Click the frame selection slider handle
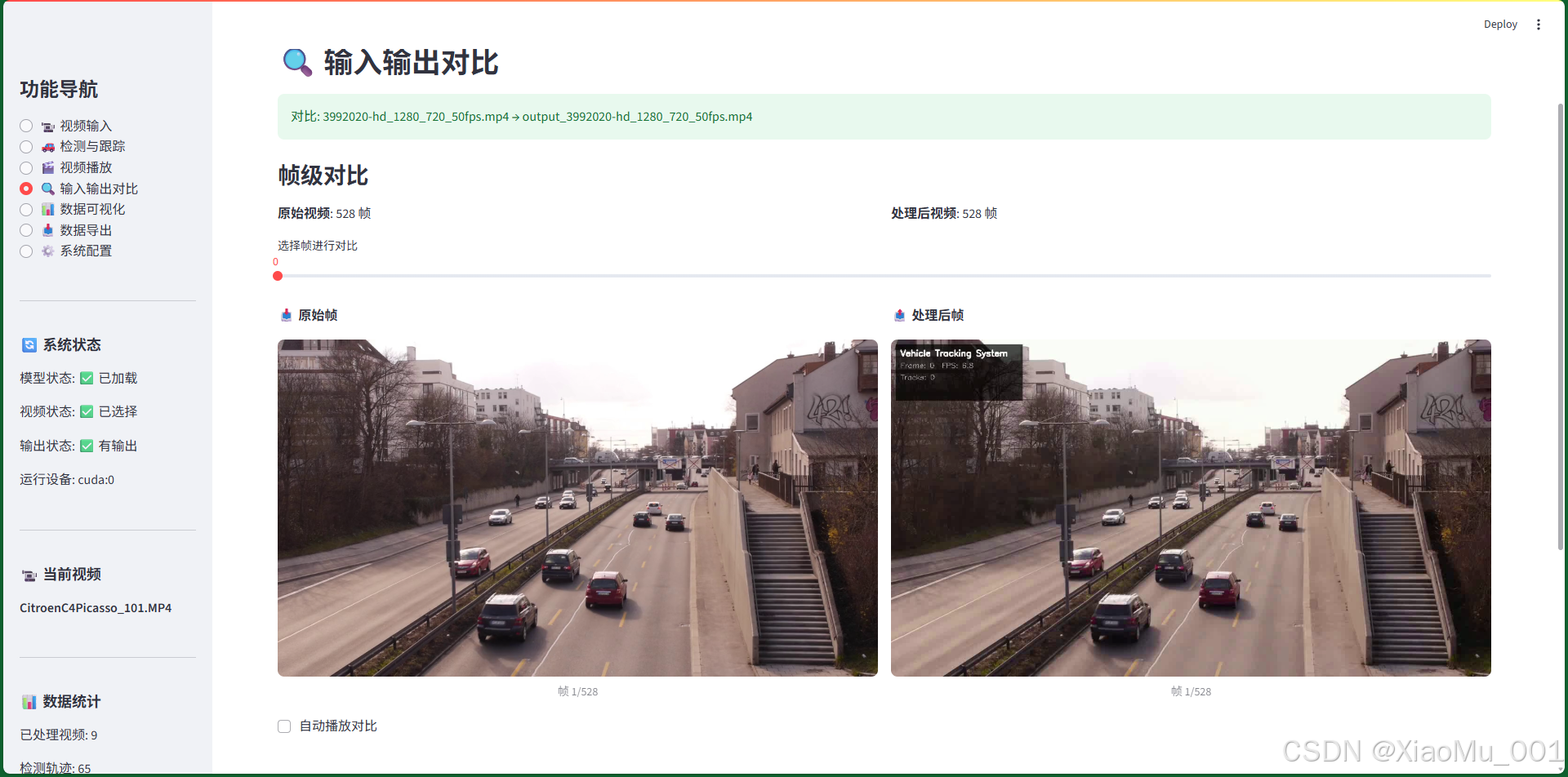 [278, 276]
